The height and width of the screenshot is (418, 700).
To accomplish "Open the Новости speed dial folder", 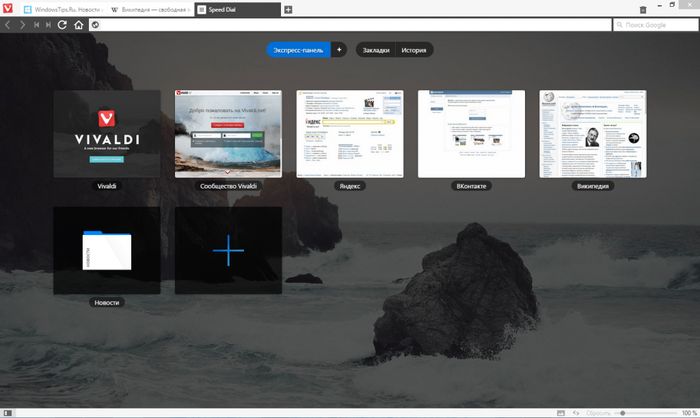I will [107, 250].
